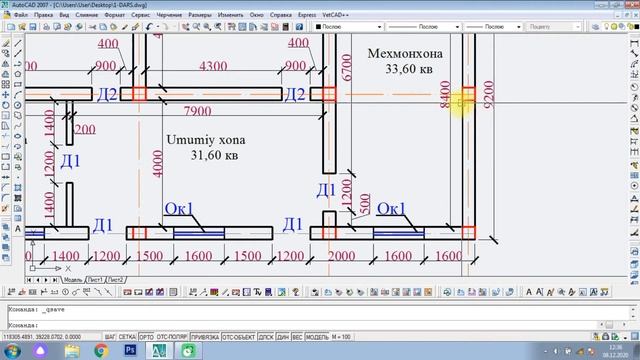Select the Mirror tool
Image resolution: width=640 pixels, height=360 pixels.
[6, 64]
